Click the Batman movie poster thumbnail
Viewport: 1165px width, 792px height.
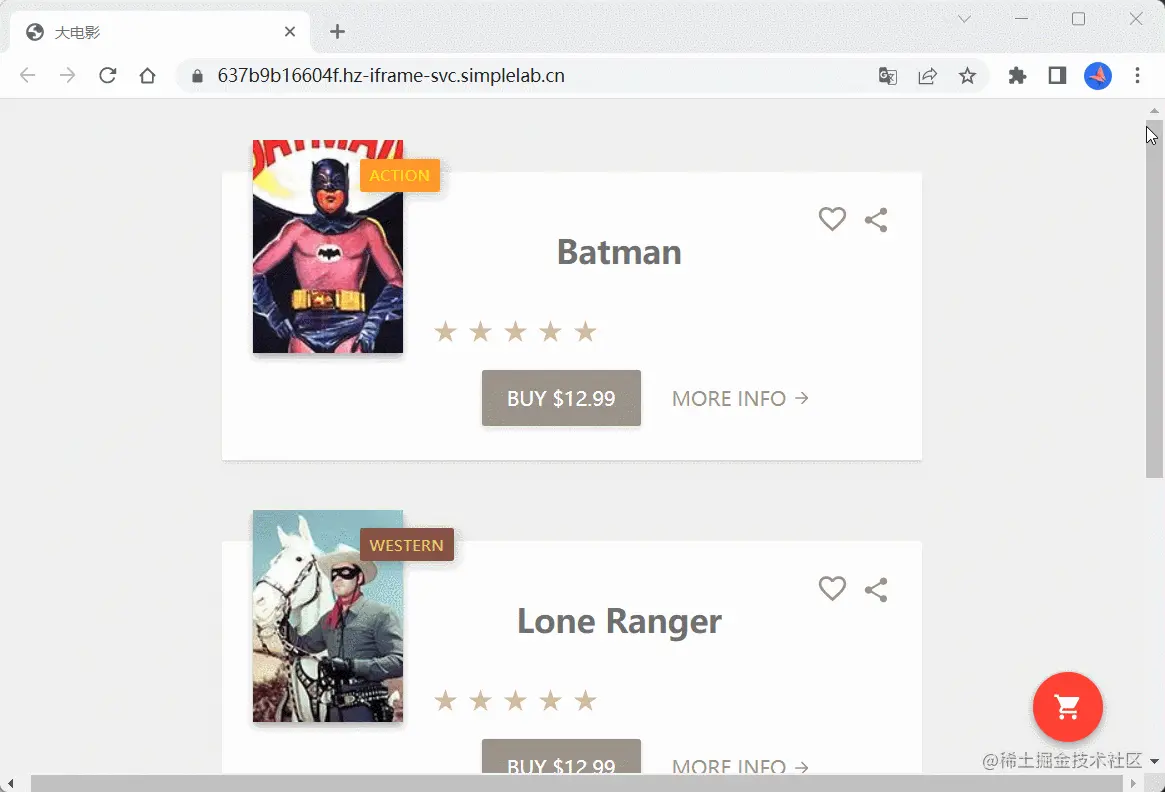tap(328, 247)
